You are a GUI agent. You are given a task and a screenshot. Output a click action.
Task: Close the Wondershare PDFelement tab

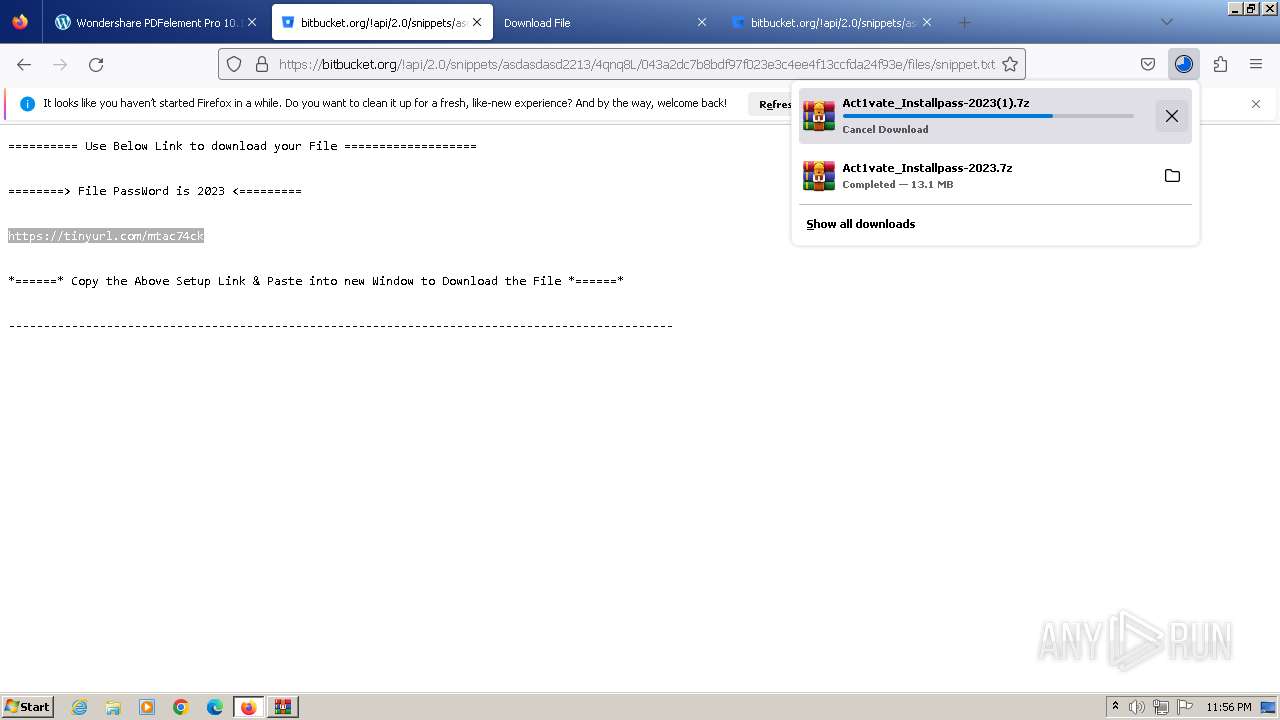[x=251, y=22]
